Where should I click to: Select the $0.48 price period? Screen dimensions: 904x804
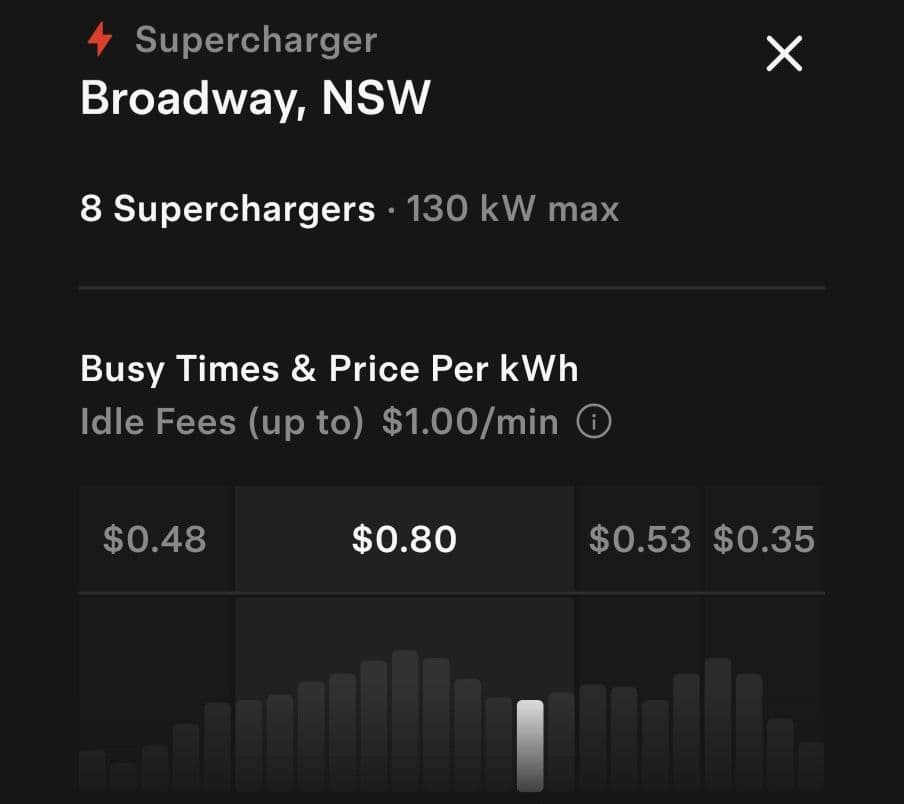coord(155,540)
